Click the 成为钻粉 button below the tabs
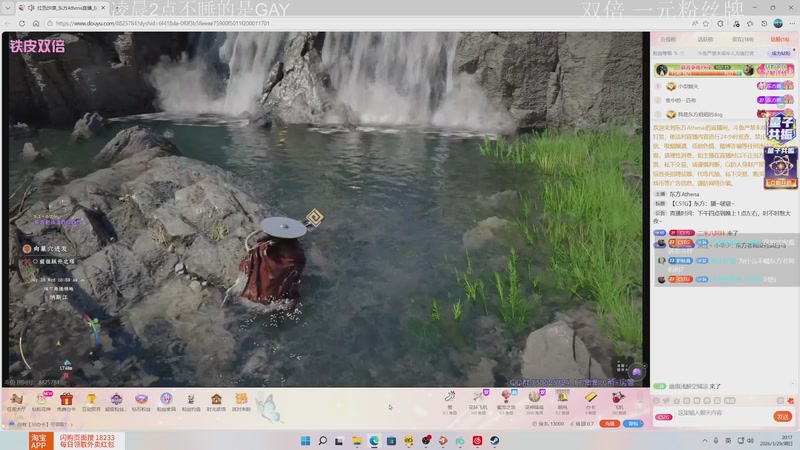 (x=781, y=53)
